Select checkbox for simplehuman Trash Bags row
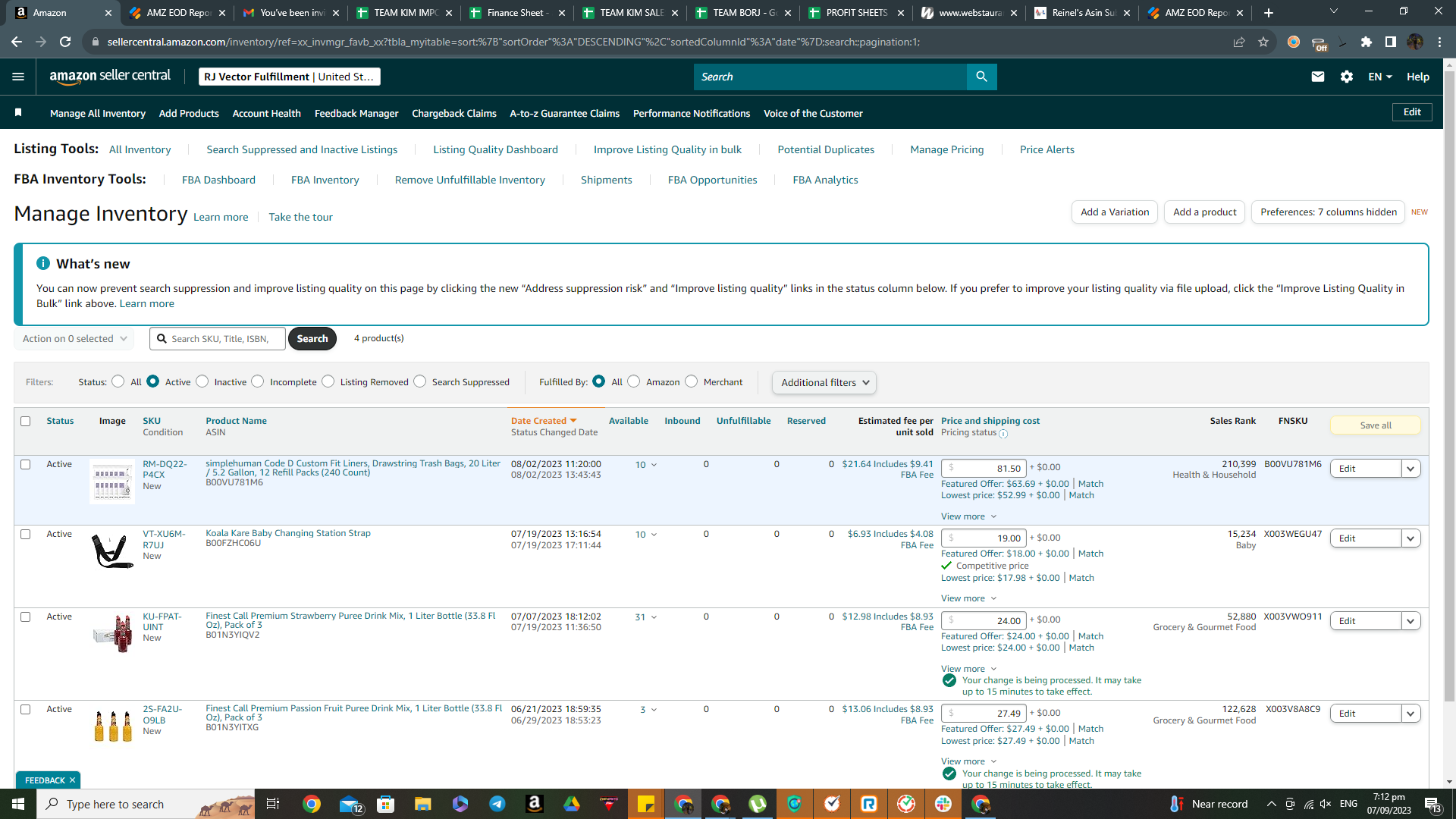Image resolution: width=1456 pixels, height=819 pixels. coord(26,464)
